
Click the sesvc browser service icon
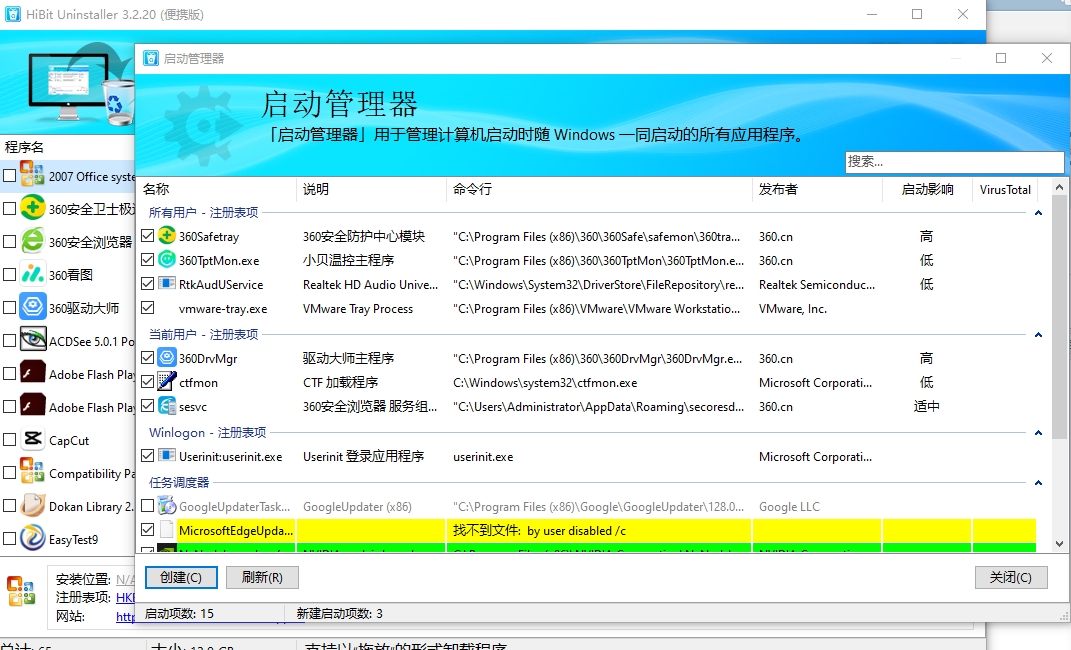(167, 406)
